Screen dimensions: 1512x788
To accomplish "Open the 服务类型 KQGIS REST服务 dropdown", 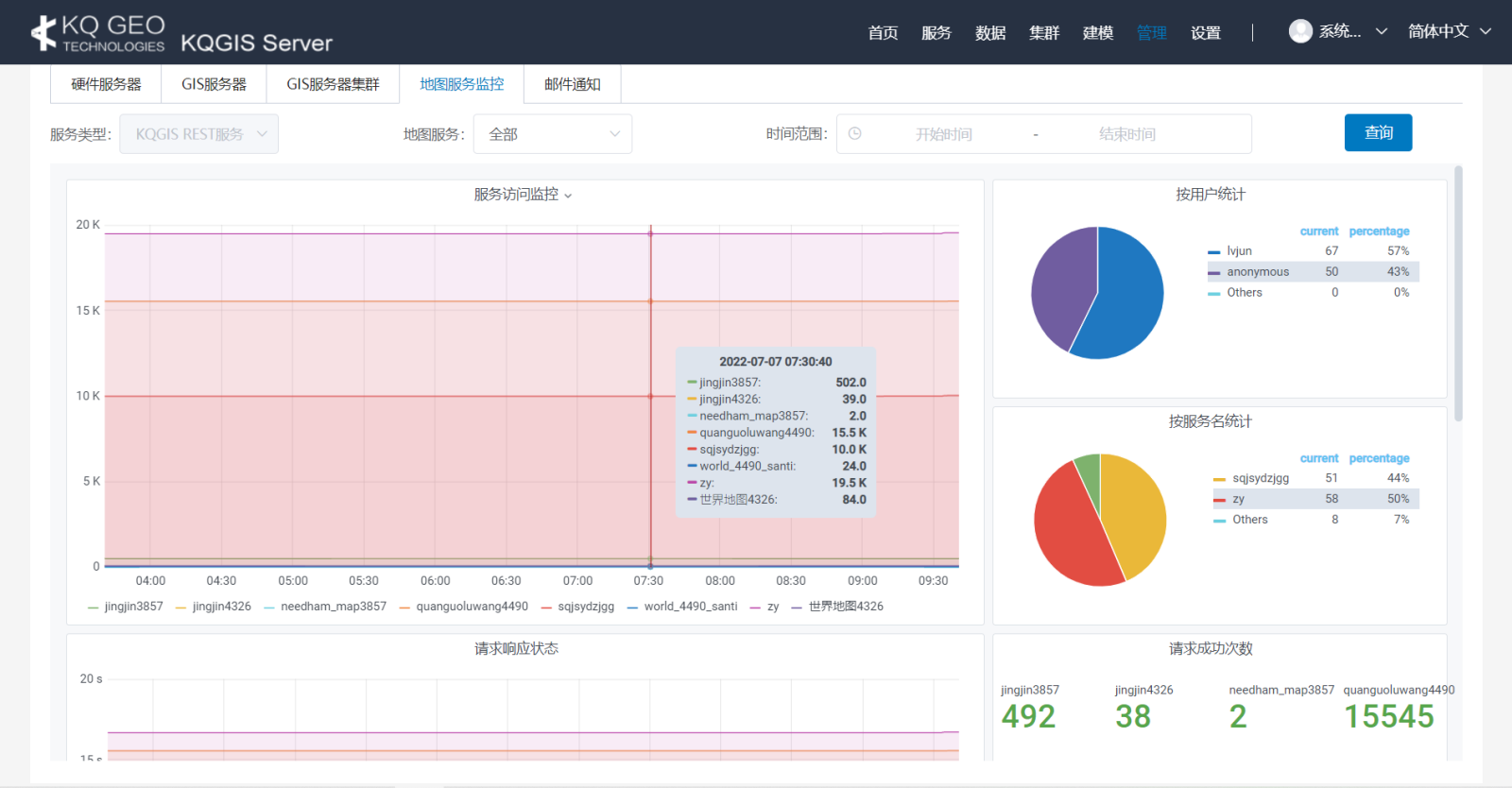I will [199, 134].
